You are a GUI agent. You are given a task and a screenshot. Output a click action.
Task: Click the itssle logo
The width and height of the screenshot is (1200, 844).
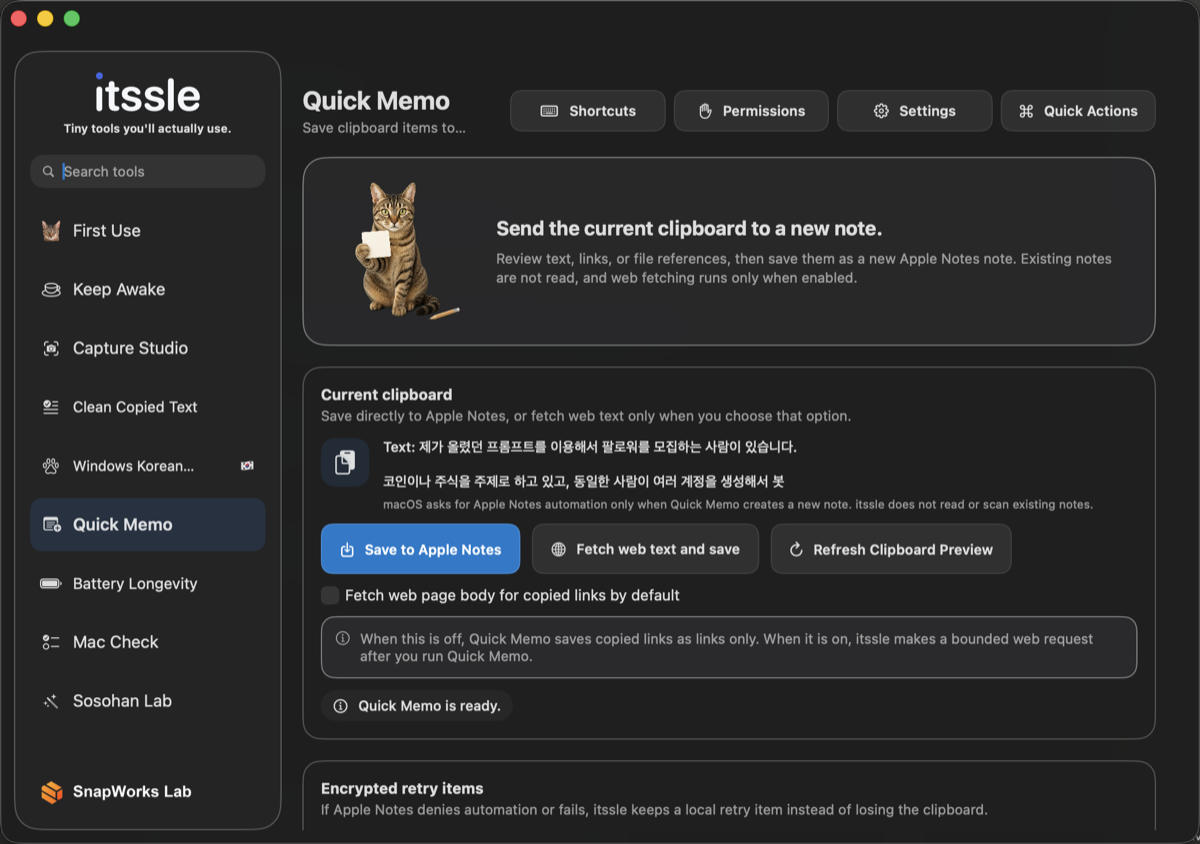point(148,94)
